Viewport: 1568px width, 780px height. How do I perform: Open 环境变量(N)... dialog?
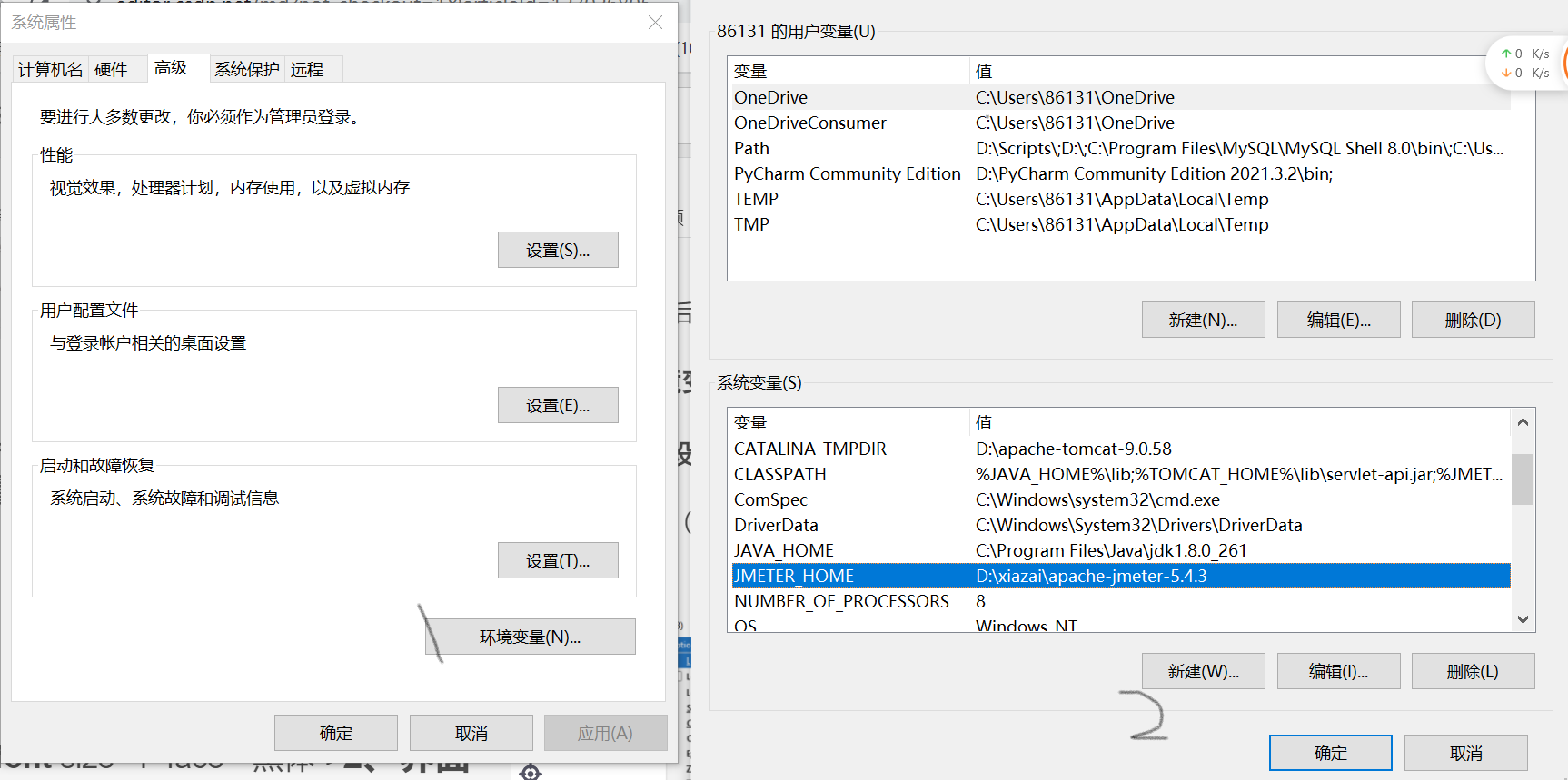(x=531, y=637)
